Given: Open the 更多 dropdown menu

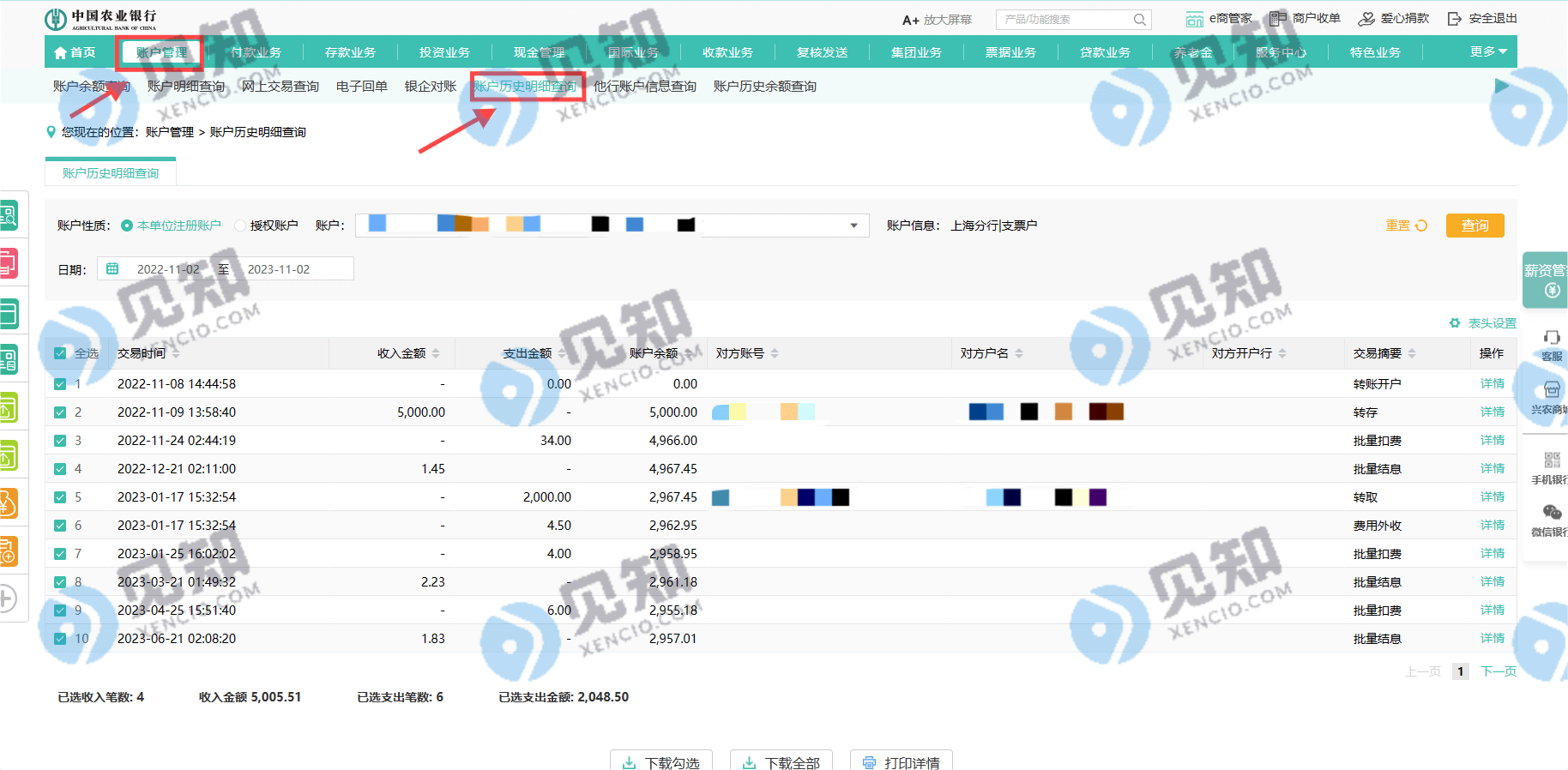Looking at the screenshot, I should coord(1488,51).
